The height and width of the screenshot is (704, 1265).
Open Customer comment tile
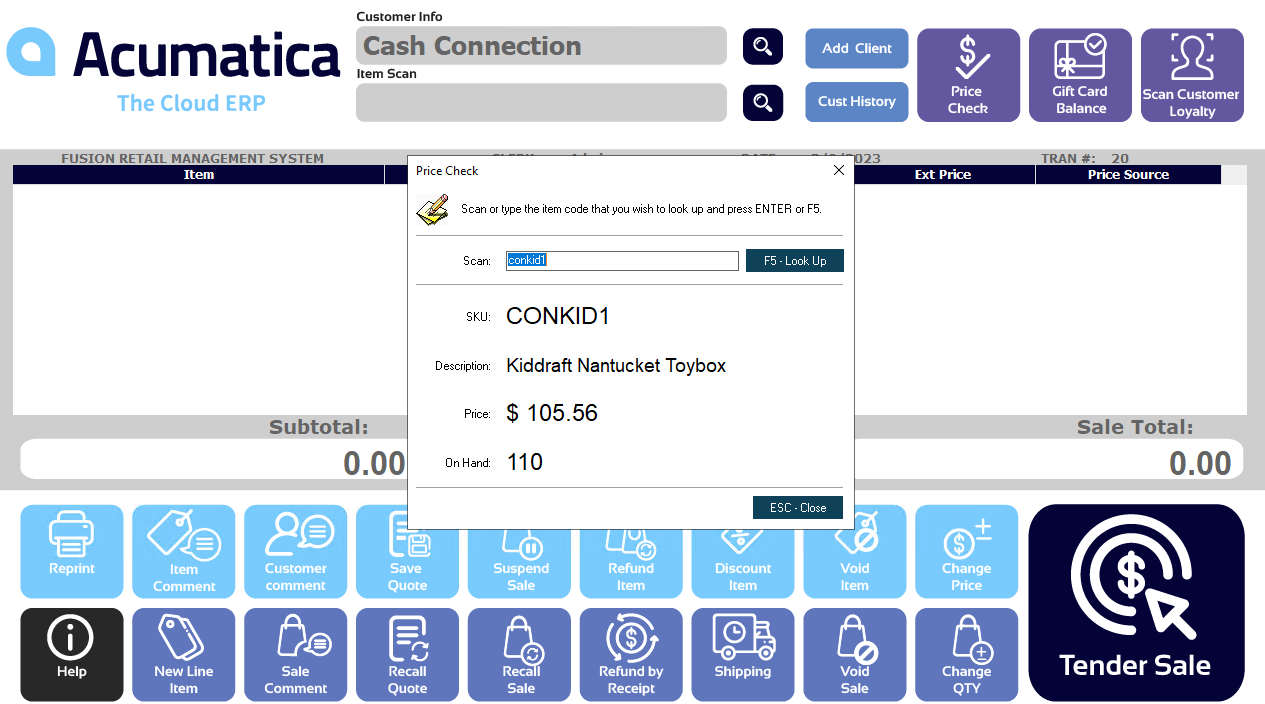point(296,551)
